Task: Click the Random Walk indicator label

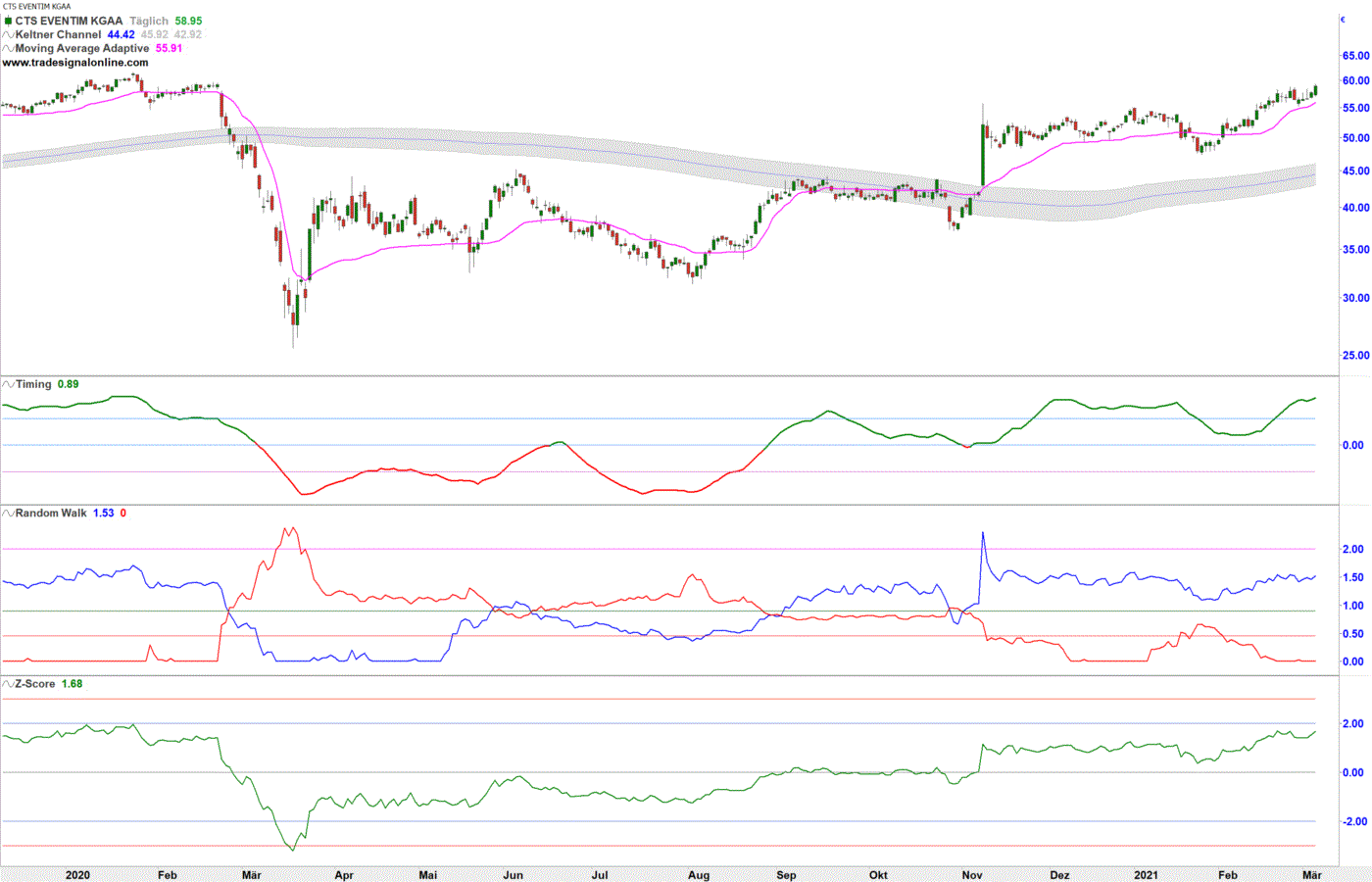Action: tap(51, 513)
